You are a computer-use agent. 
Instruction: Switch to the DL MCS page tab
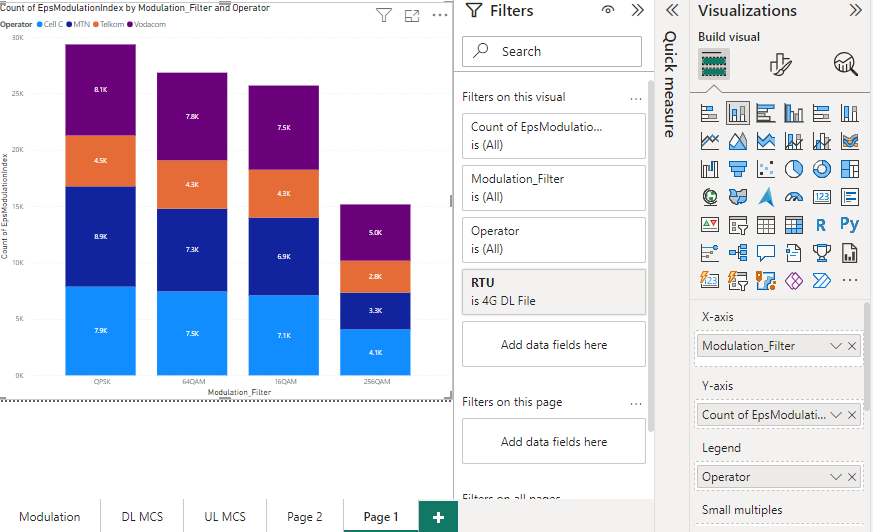pos(142,516)
